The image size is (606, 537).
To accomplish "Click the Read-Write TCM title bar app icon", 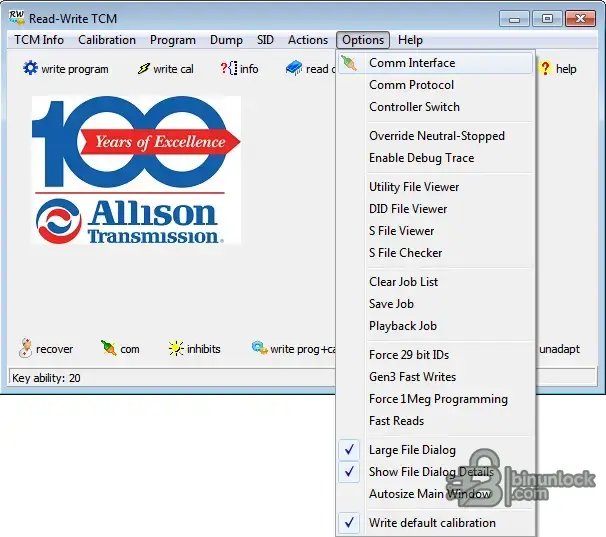I will point(17,18).
